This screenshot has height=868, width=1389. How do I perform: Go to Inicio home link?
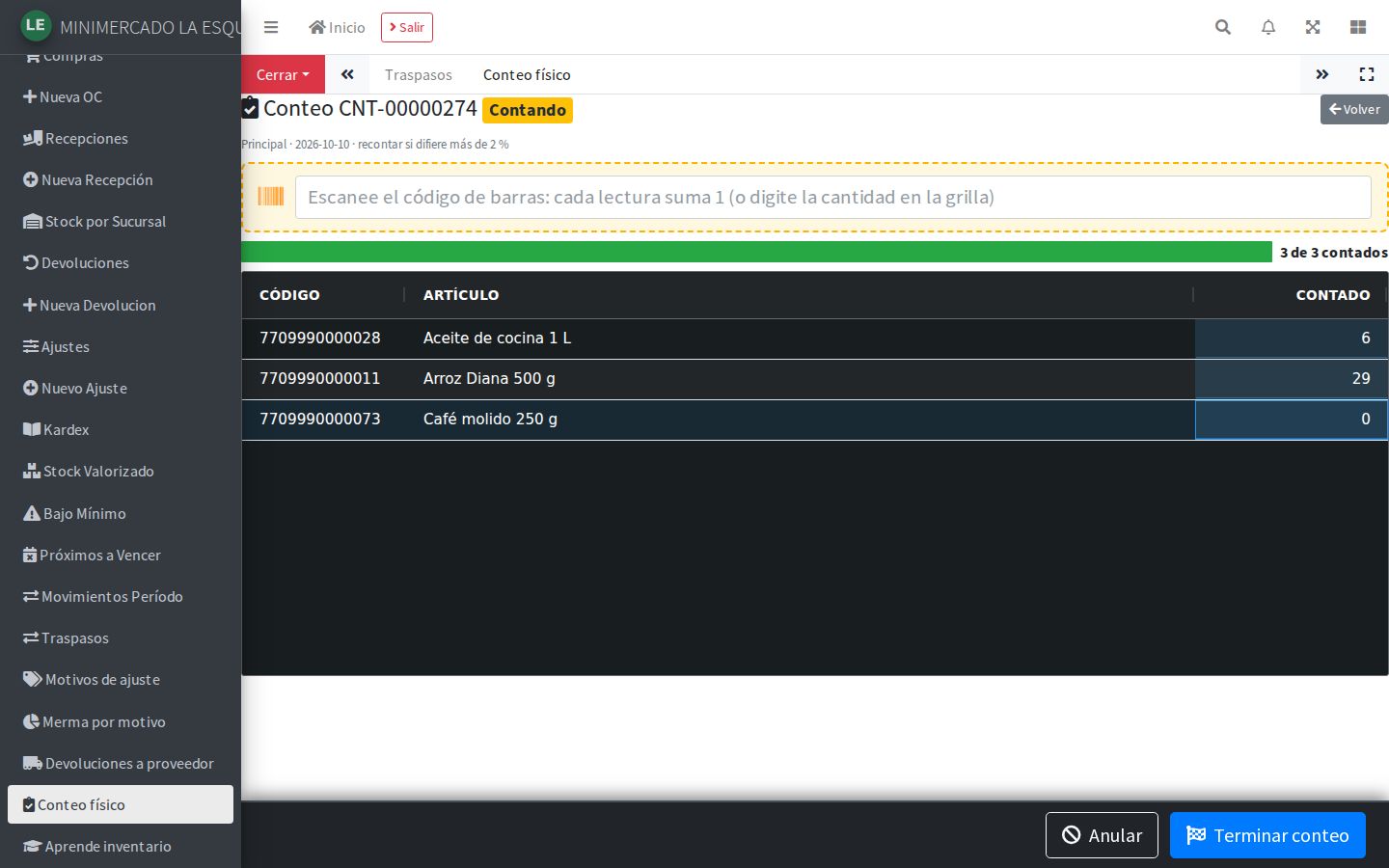pyautogui.click(x=337, y=27)
